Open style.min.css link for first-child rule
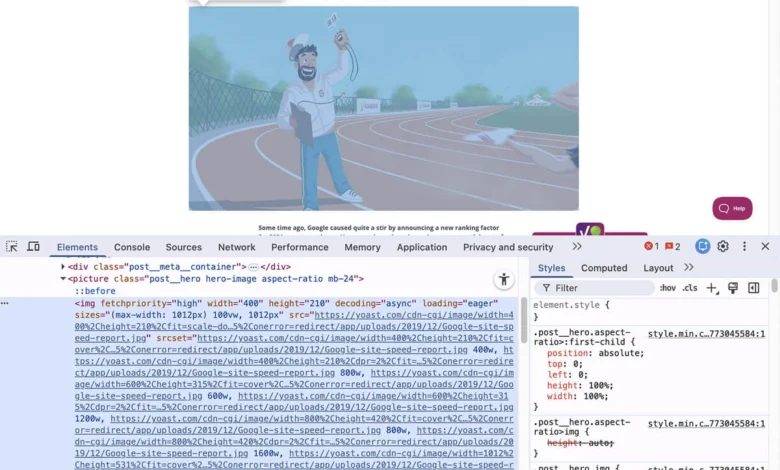 (706, 334)
